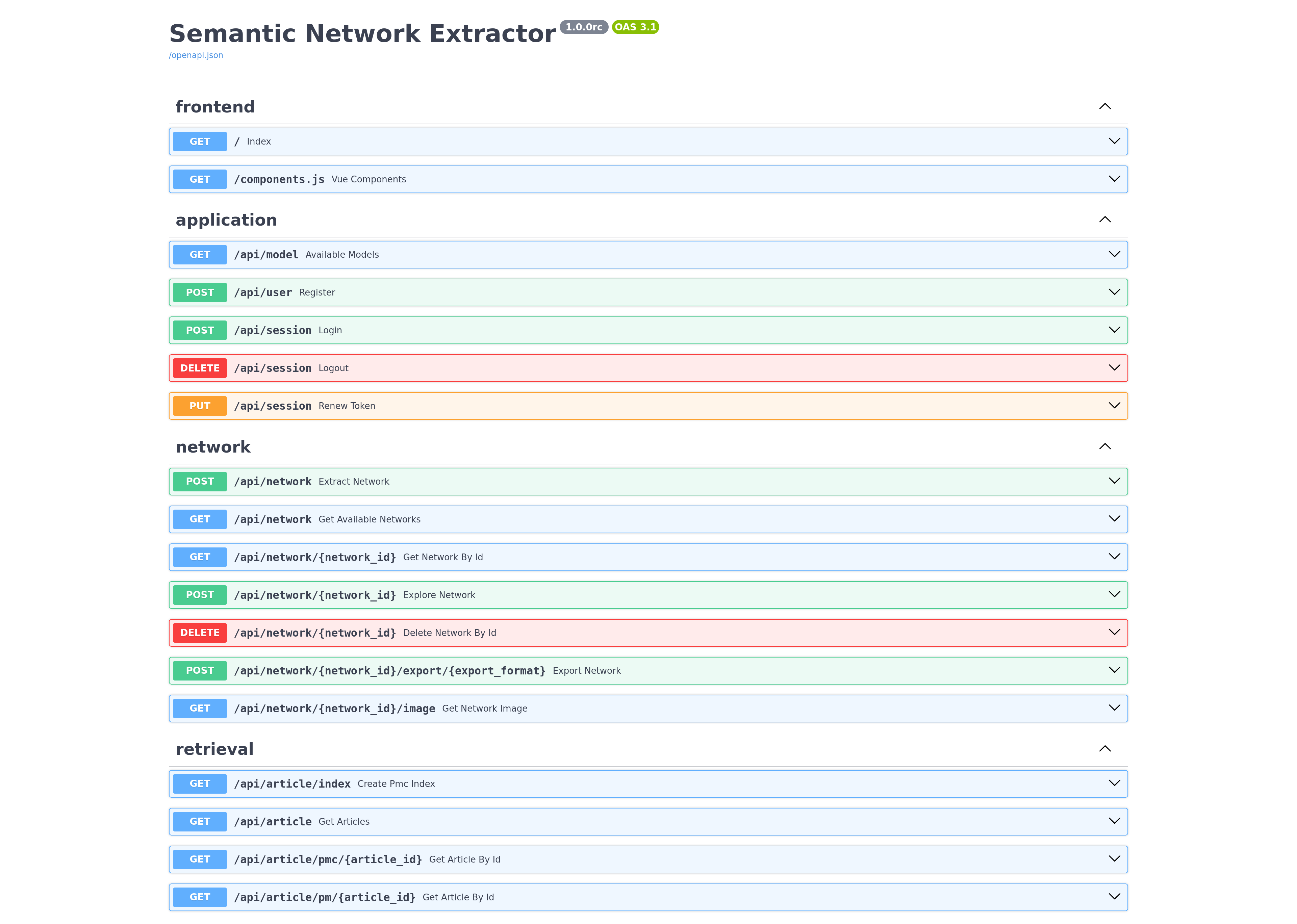
Task: Click the POST badge for Login
Action: click(200, 330)
